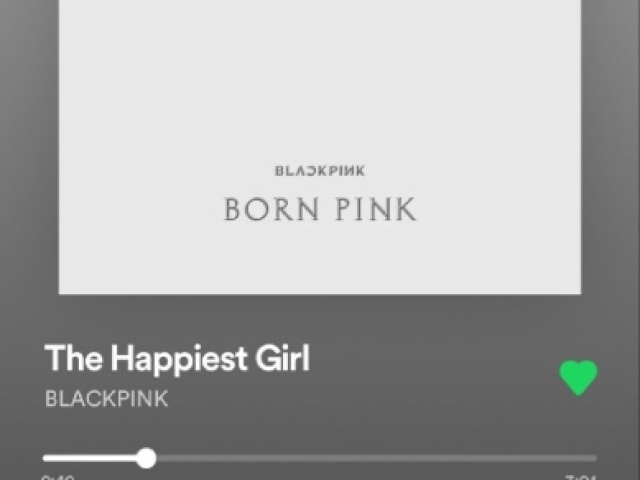Open the BORN PINK album artwork
This screenshot has width=640, height=480.
(x=320, y=147)
